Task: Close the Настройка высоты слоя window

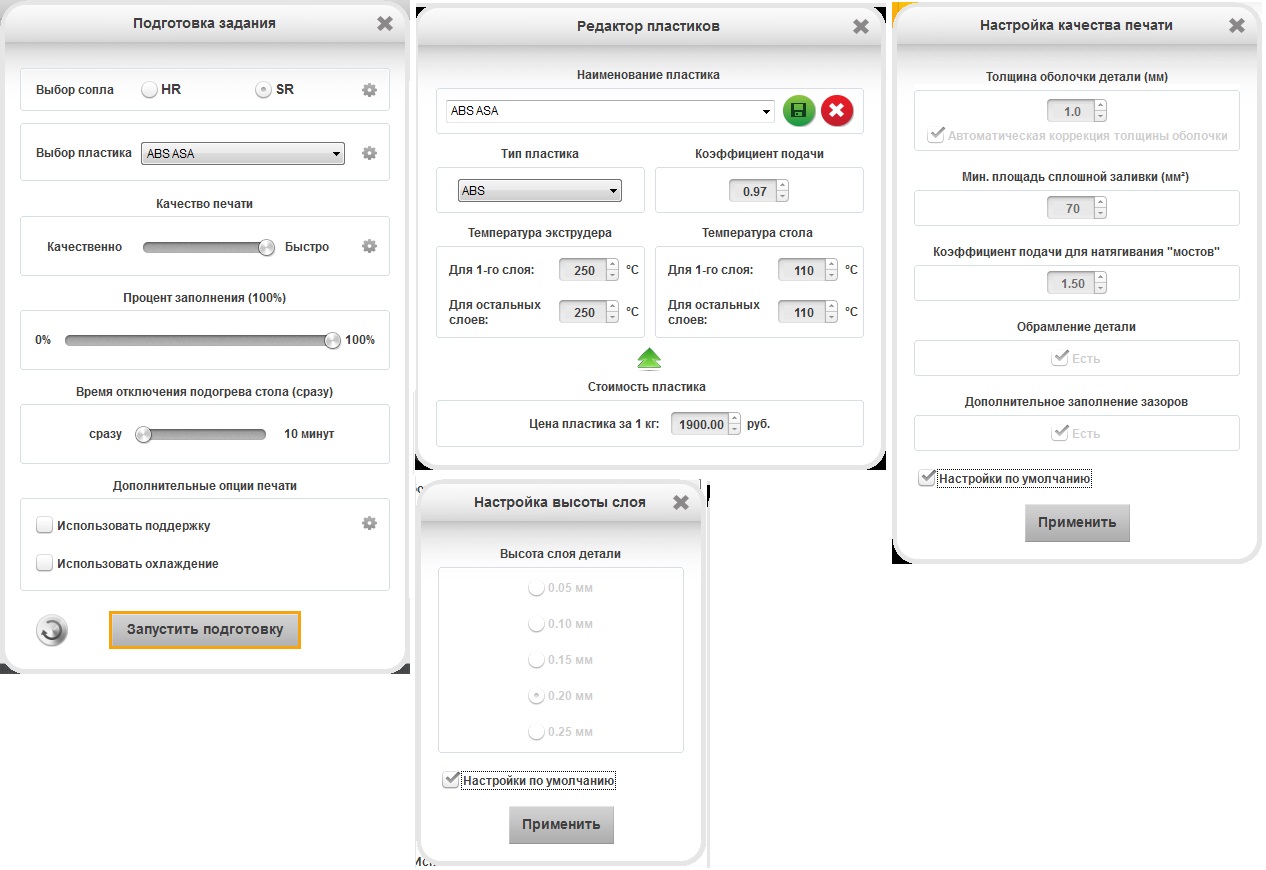Action: [681, 503]
